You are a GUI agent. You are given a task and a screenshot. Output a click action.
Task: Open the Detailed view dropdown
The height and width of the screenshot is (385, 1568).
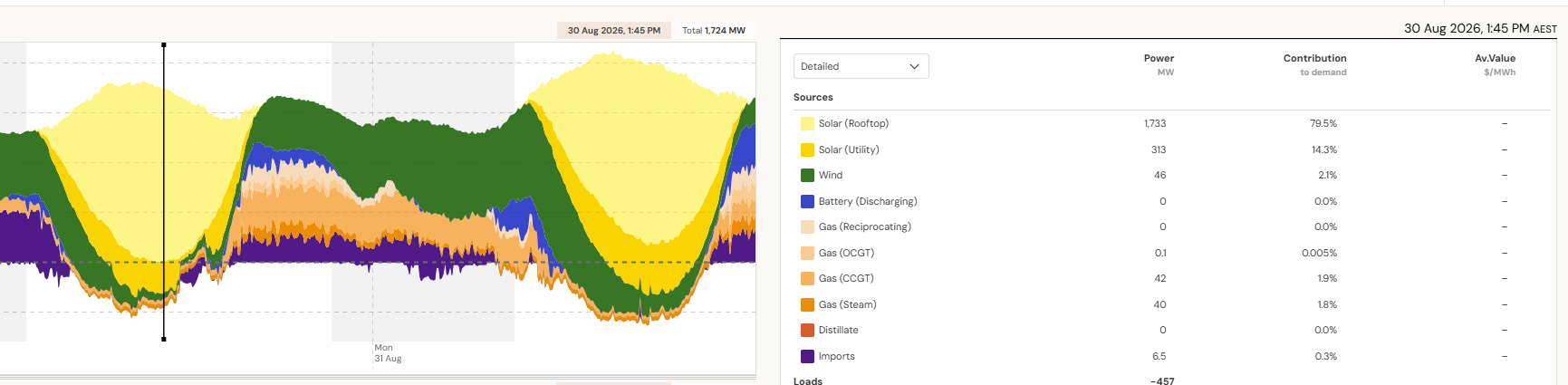[x=861, y=66]
